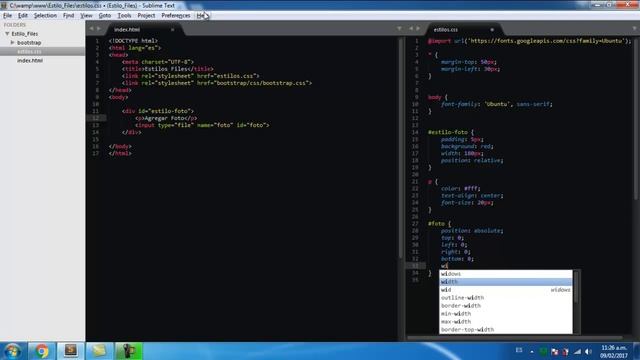
Task: Click the input type="file" line in index.html
Action: pyautogui.click(x=202, y=125)
